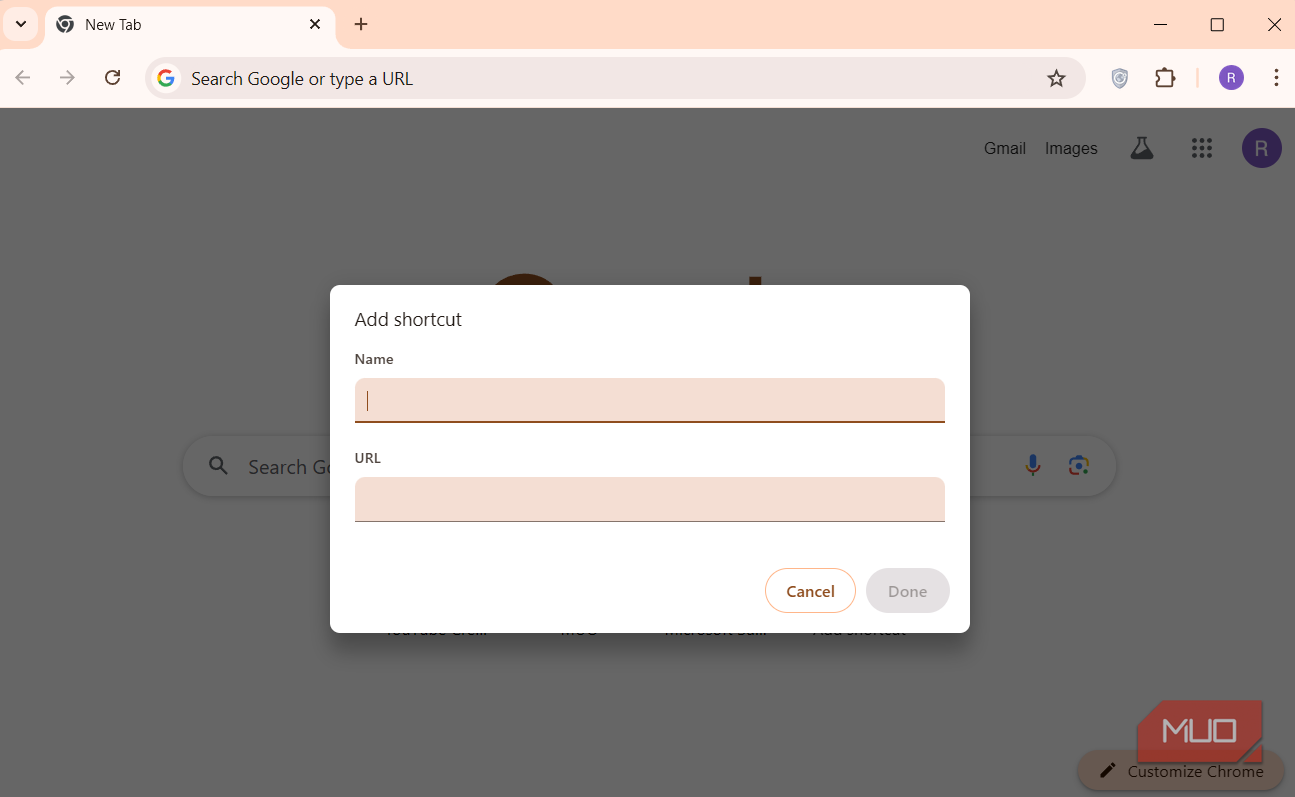Image resolution: width=1295 pixels, height=797 pixels.
Task: Open a new tab with plus button
Action: pyautogui.click(x=361, y=24)
